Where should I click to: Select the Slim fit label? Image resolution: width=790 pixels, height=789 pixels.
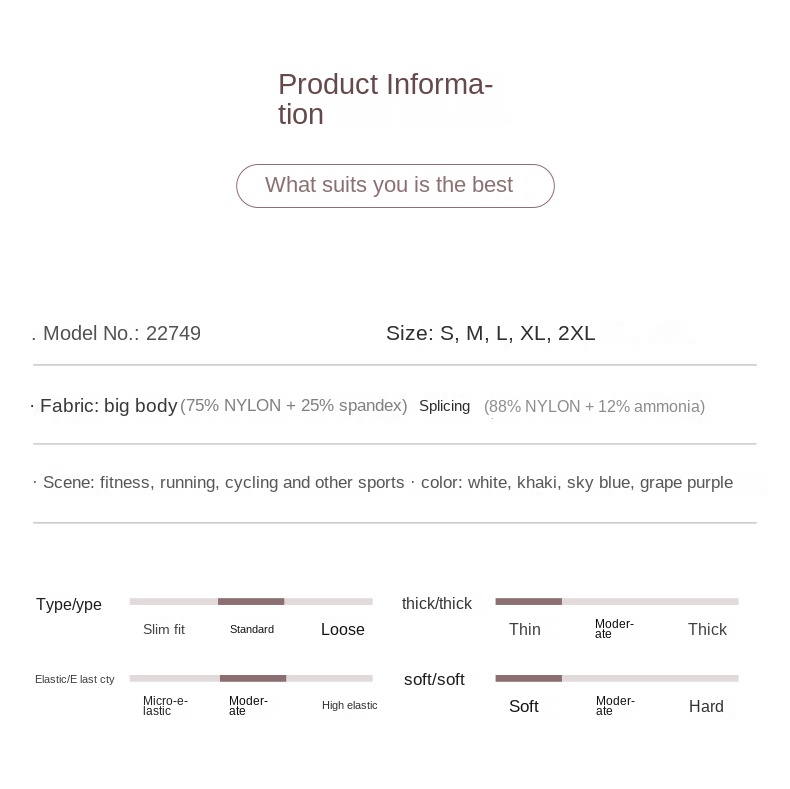[x=164, y=629]
